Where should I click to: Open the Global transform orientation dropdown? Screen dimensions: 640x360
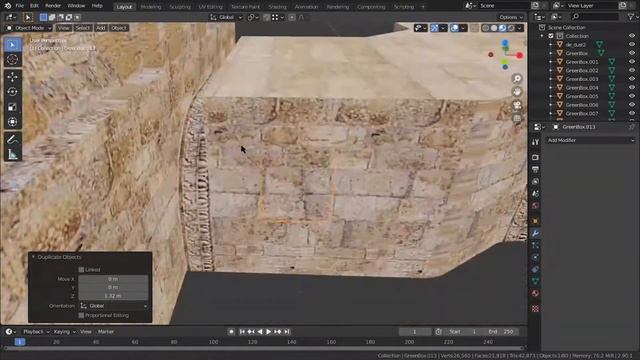click(226, 18)
